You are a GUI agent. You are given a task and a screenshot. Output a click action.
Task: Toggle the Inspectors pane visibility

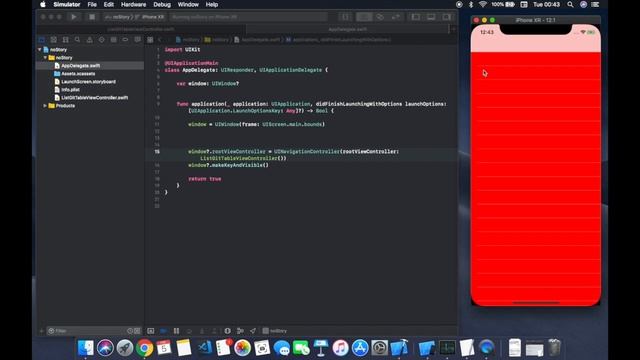tap(447, 17)
